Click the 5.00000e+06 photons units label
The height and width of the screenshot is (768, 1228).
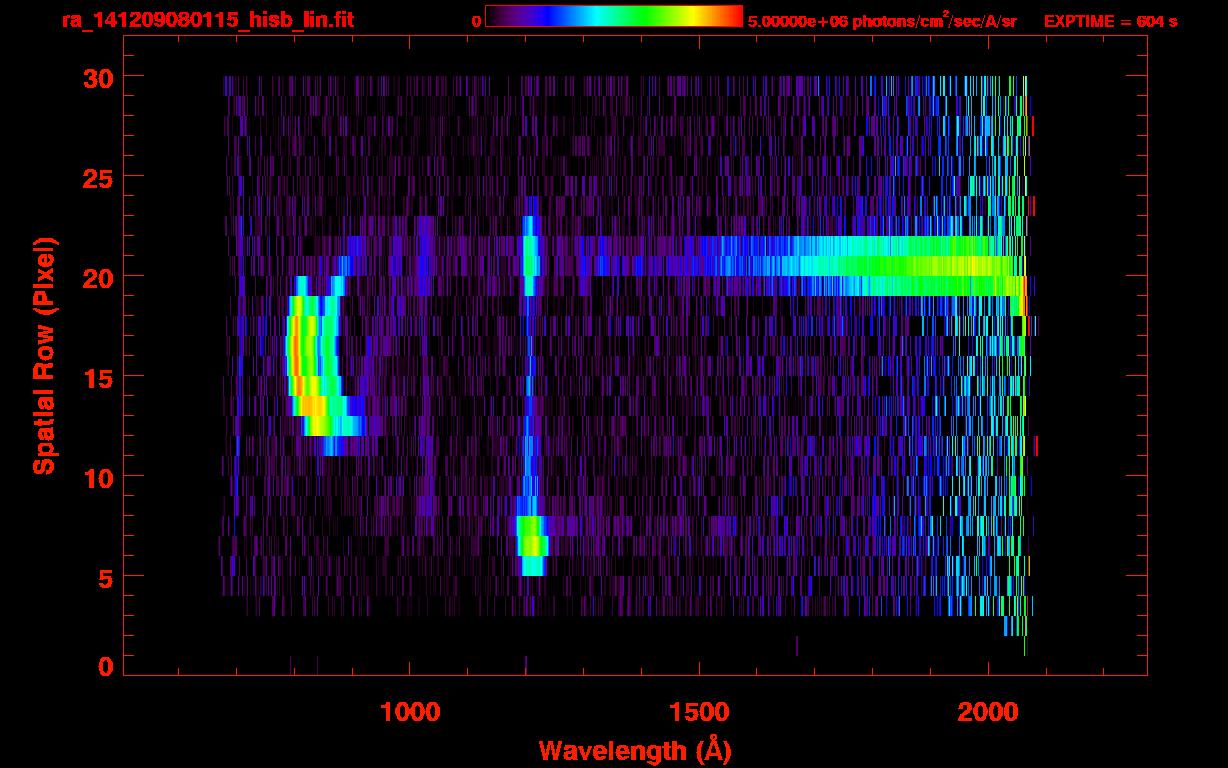[882, 20]
